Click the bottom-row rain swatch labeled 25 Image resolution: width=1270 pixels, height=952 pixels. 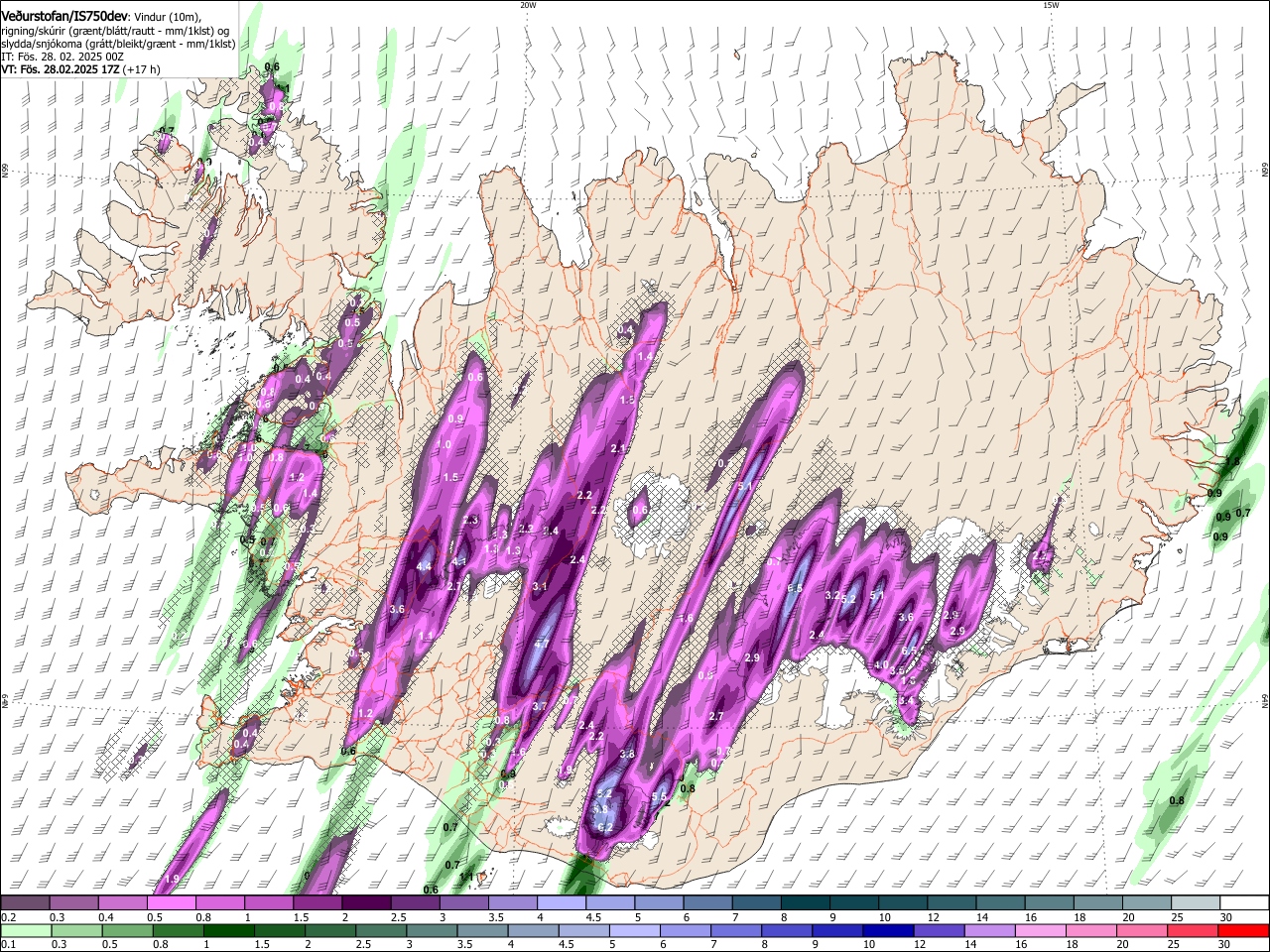pos(1194,930)
